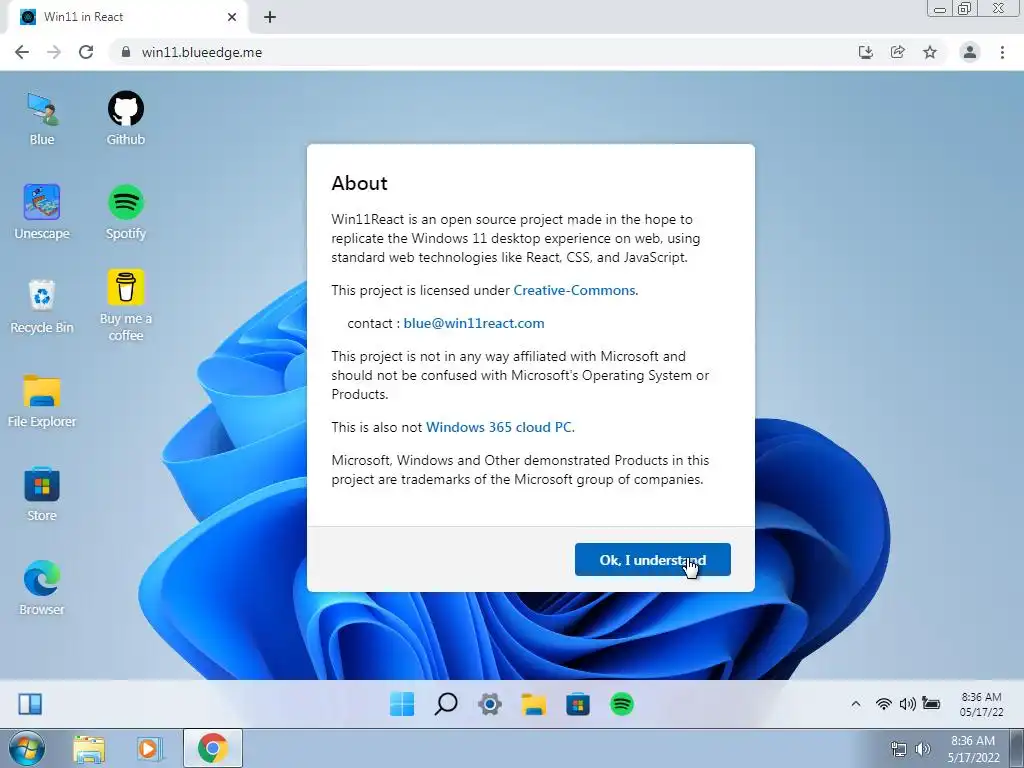This screenshot has width=1024, height=768.
Task: Open the Github desktop icon
Action: pos(125,119)
